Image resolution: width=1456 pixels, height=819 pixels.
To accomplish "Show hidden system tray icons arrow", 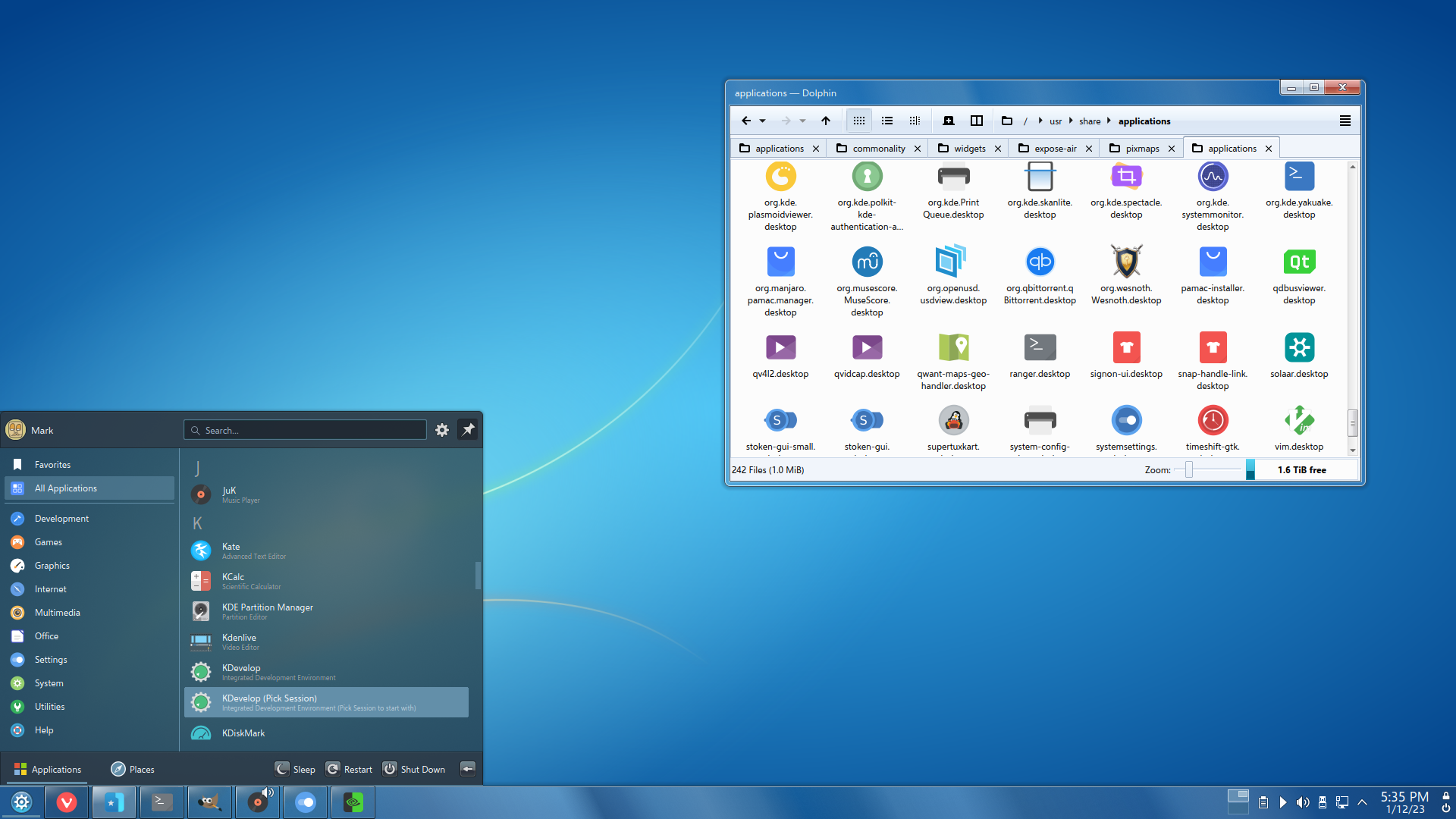I will (x=1362, y=802).
